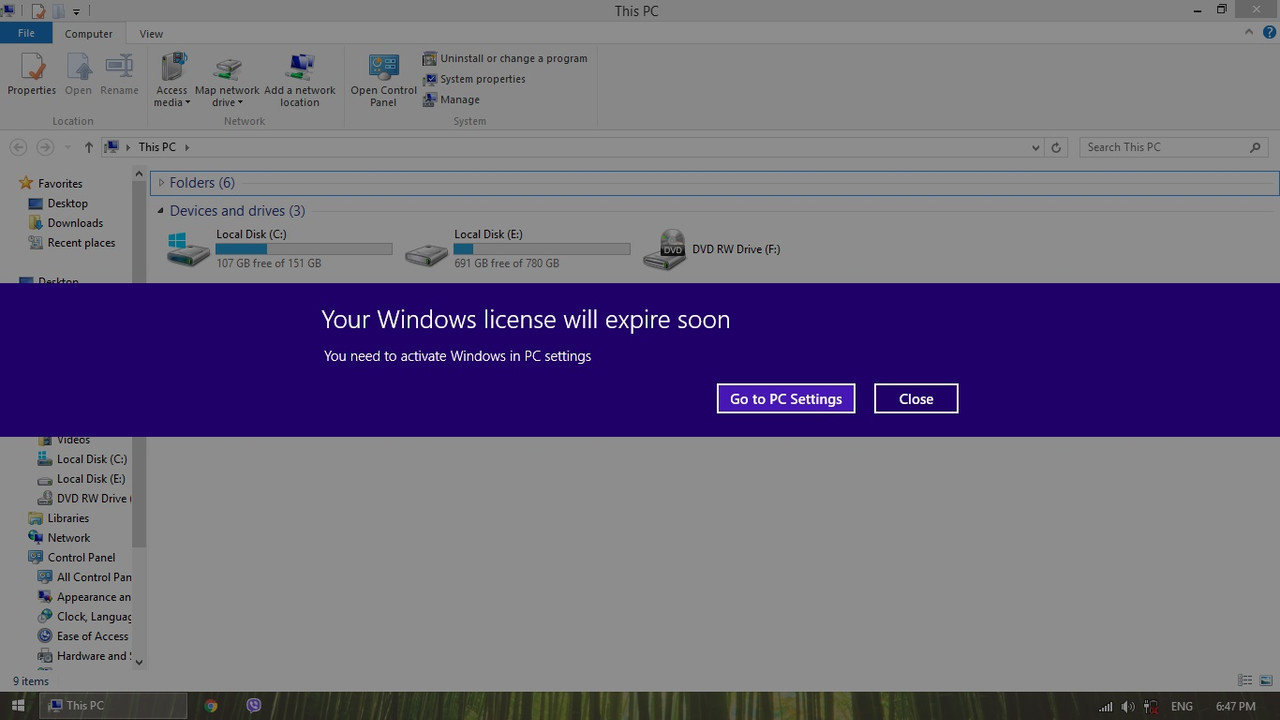The width and height of the screenshot is (1280, 720).
Task: Click the navigation pane scroll down arrow
Action: pos(139,661)
